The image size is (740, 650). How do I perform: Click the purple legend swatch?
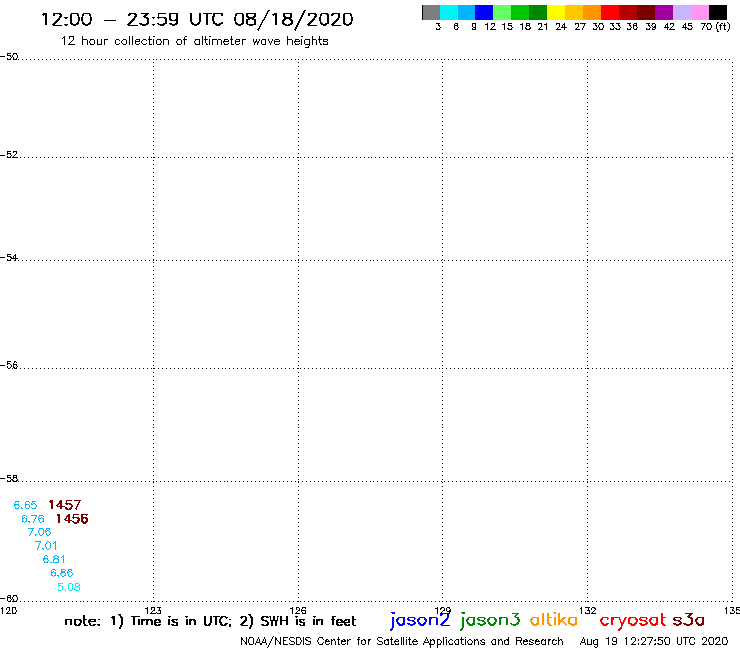pyautogui.click(x=664, y=12)
